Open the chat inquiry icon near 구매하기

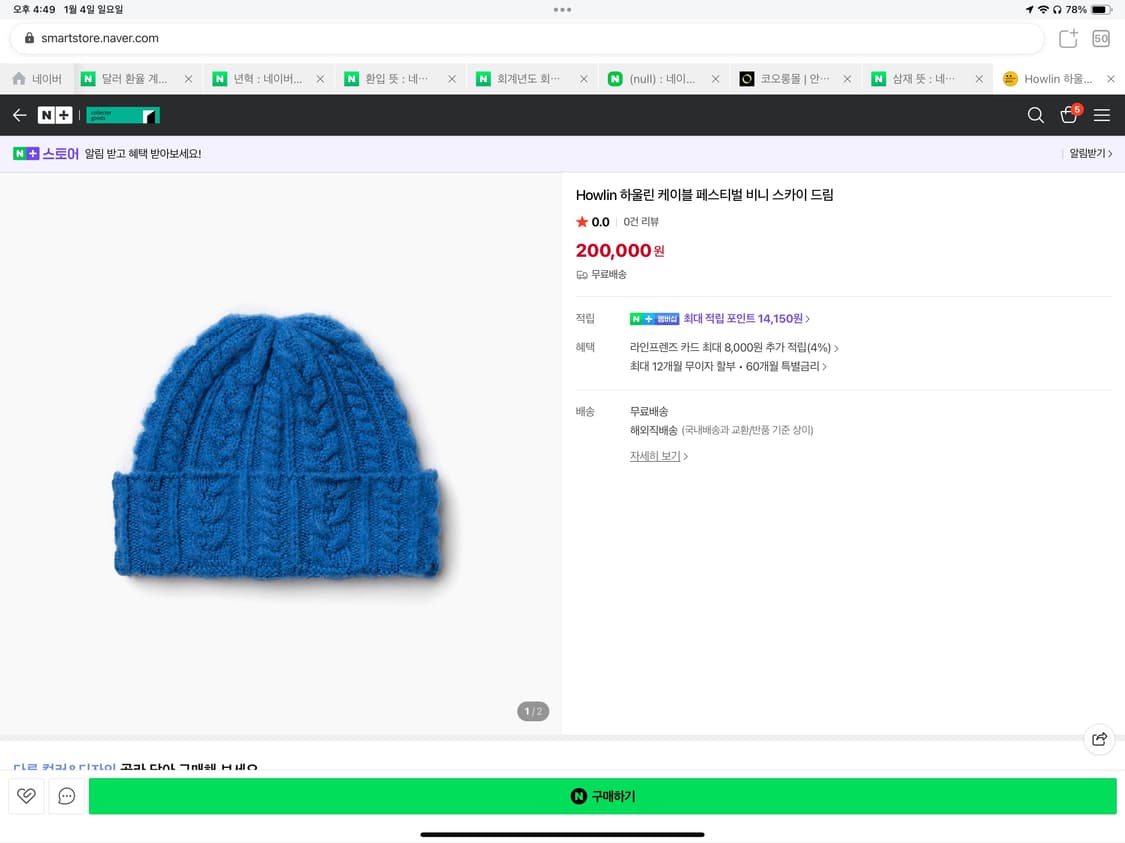click(66, 796)
